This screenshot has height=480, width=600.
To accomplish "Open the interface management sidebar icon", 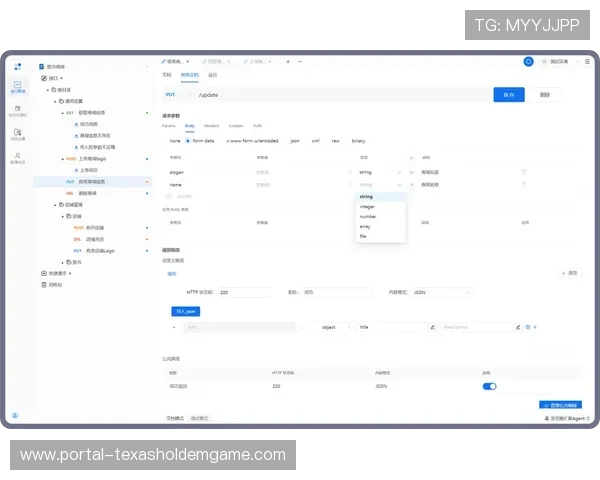I will pyautogui.click(x=17, y=87).
